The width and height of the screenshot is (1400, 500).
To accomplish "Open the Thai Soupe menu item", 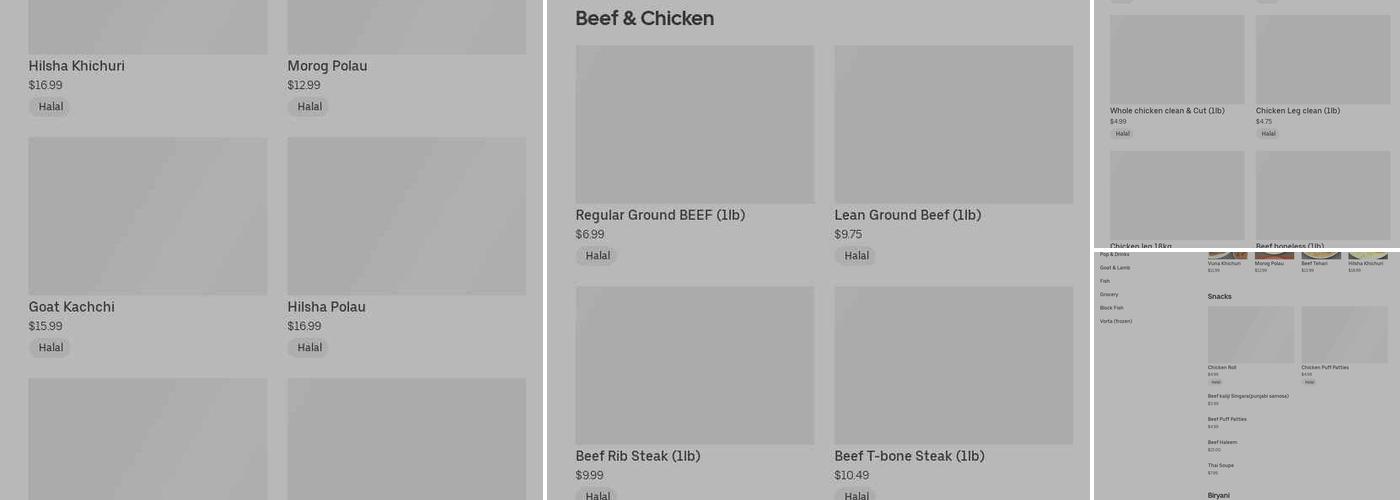I will pos(1221,465).
